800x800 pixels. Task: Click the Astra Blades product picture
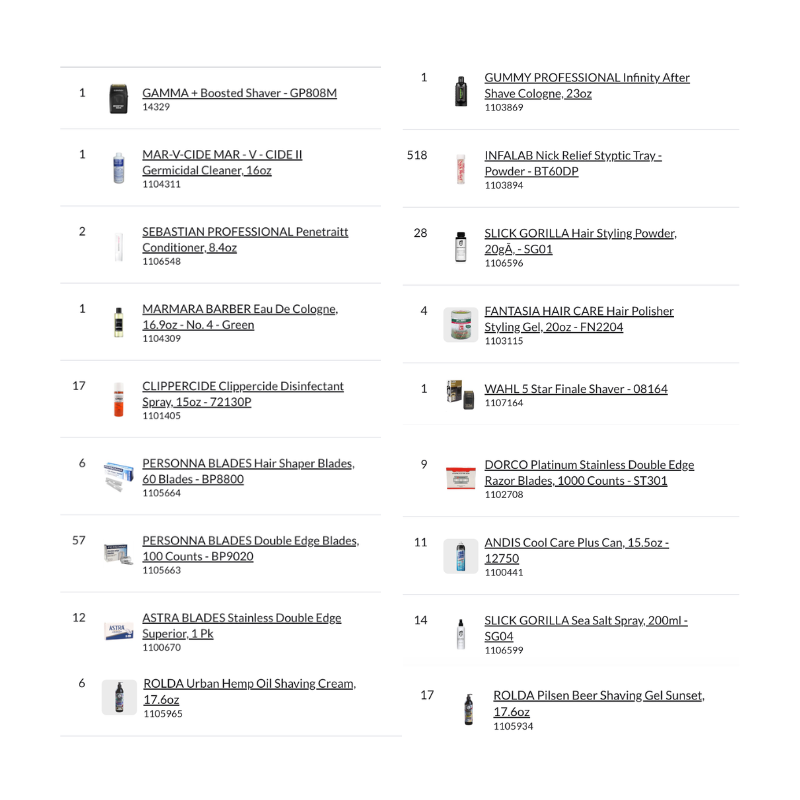119,632
